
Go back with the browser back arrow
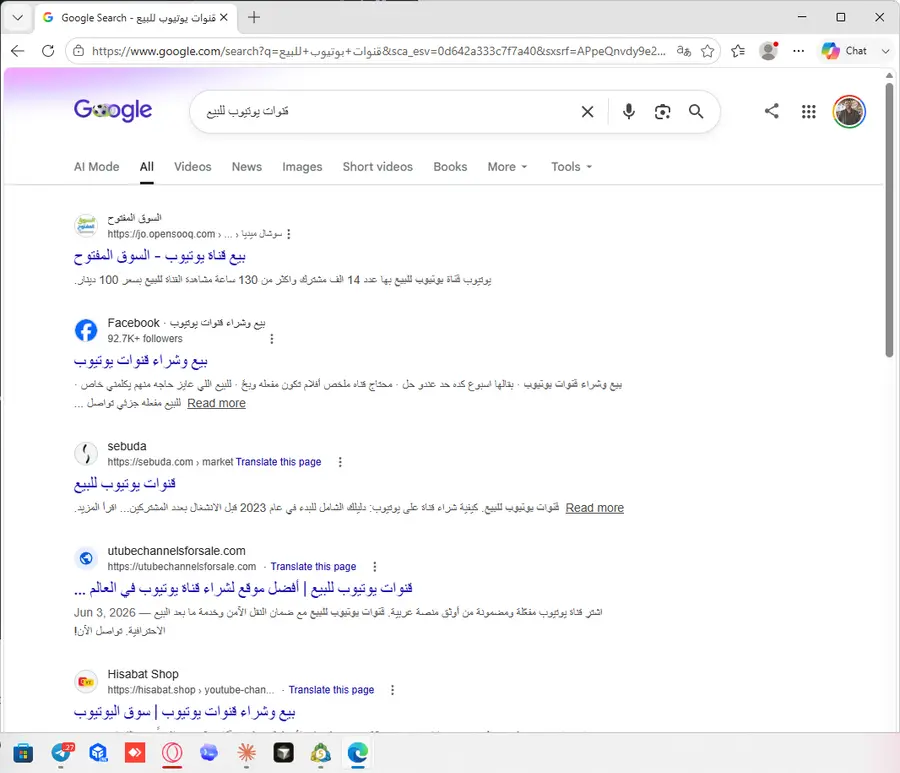tap(18, 51)
